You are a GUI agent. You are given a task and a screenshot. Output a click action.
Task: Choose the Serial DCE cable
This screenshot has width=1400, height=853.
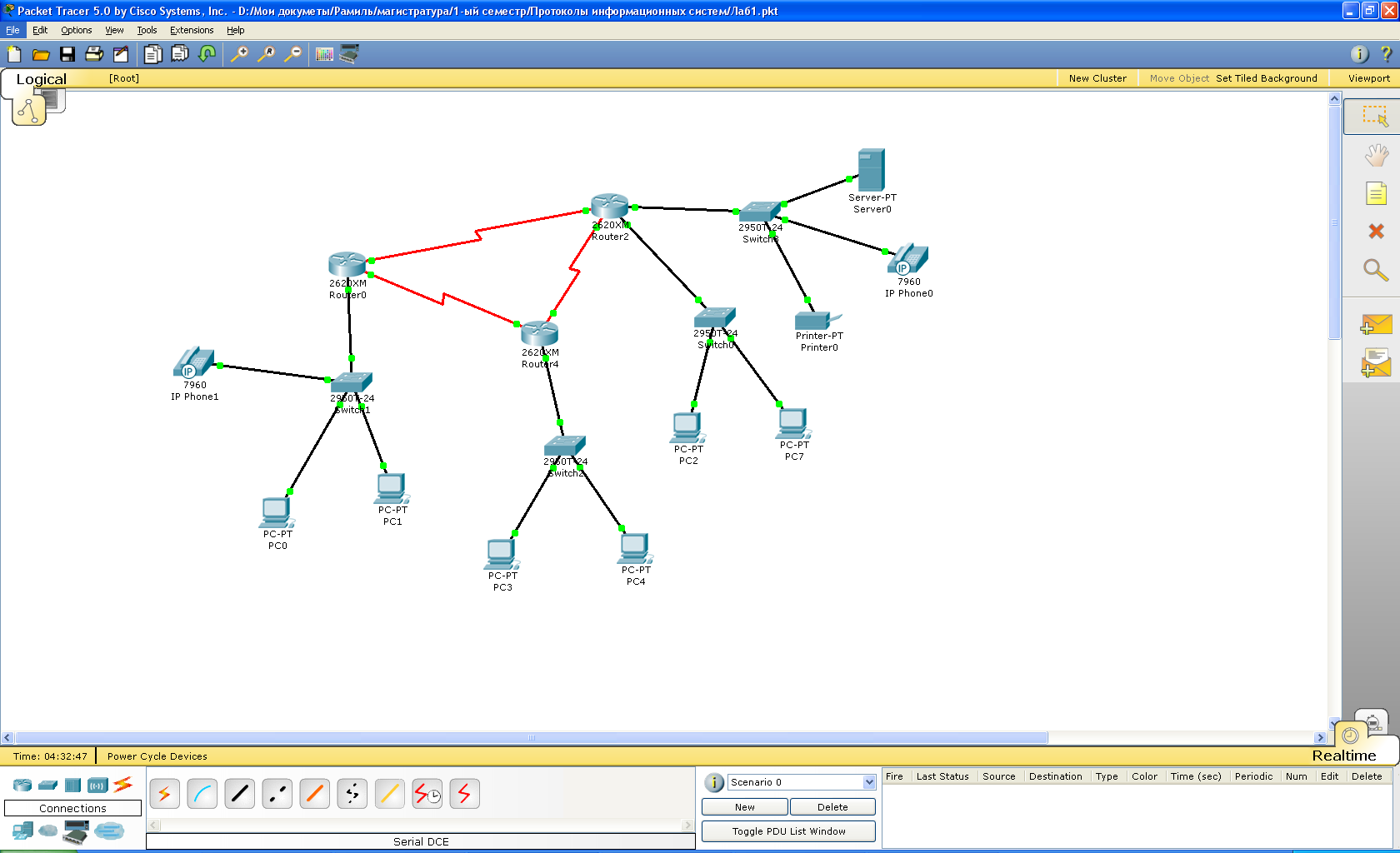pyautogui.click(x=427, y=794)
